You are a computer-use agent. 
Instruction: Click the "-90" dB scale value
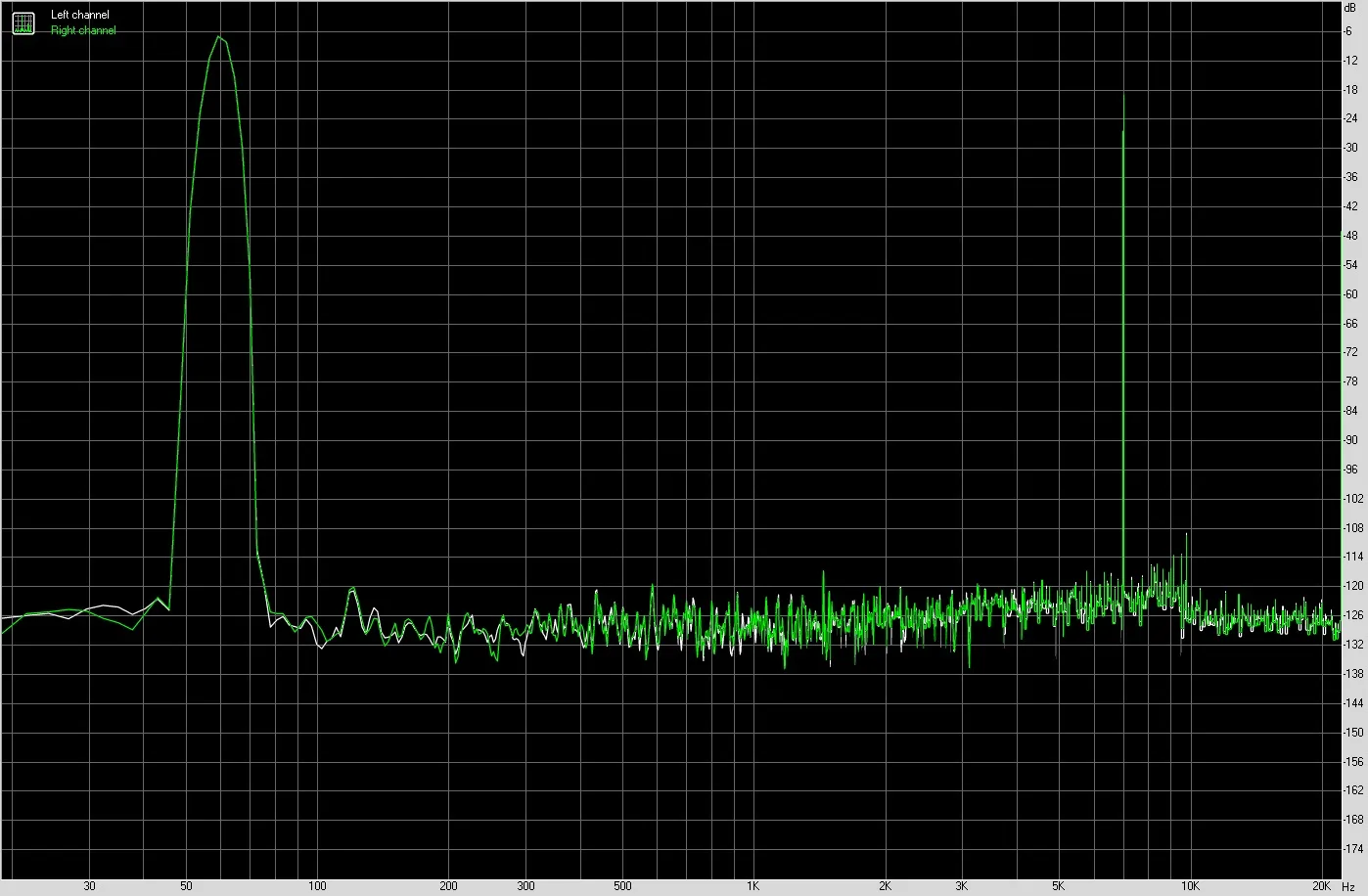click(x=1350, y=440)
